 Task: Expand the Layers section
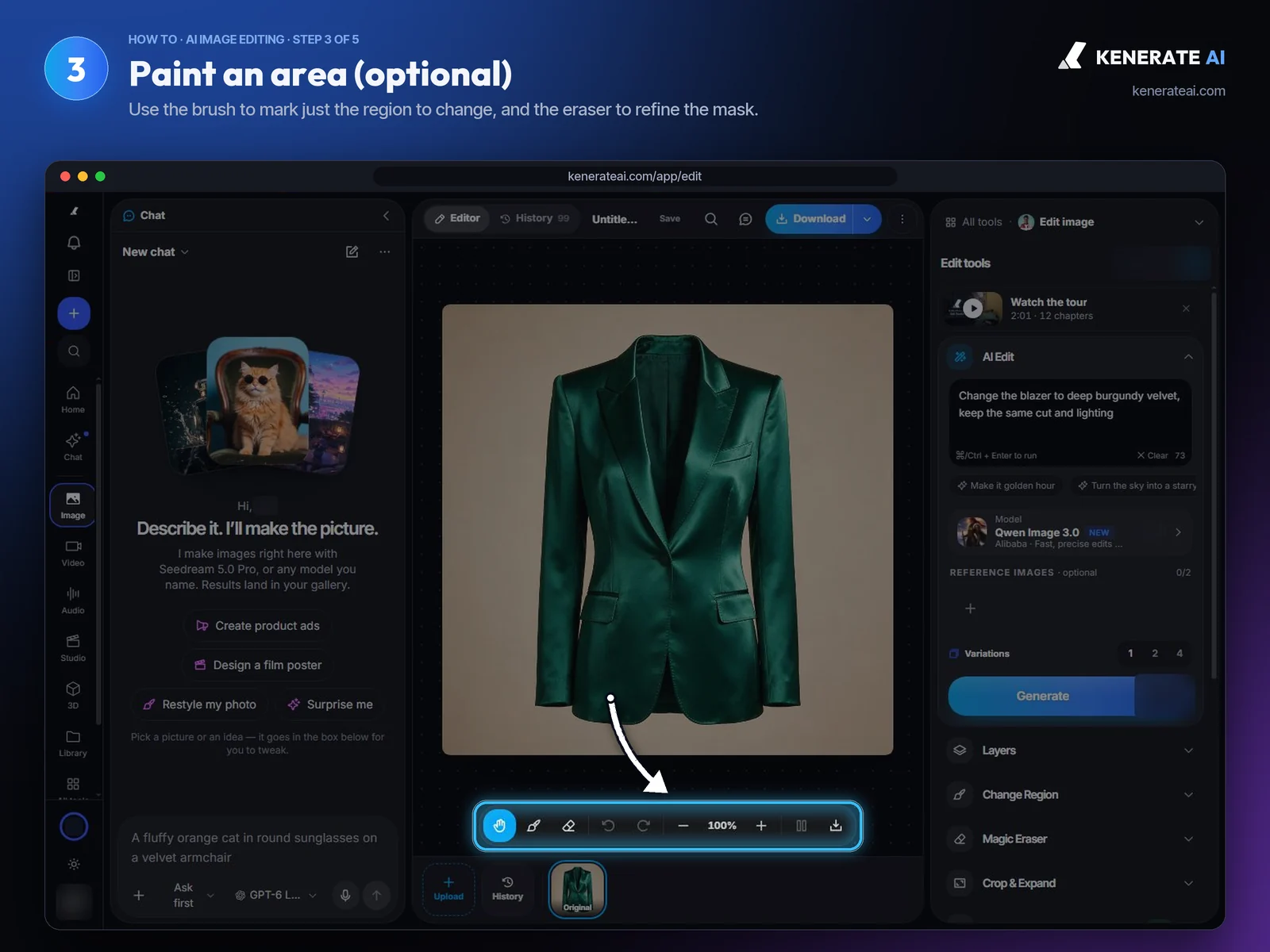pos(1072,750)
